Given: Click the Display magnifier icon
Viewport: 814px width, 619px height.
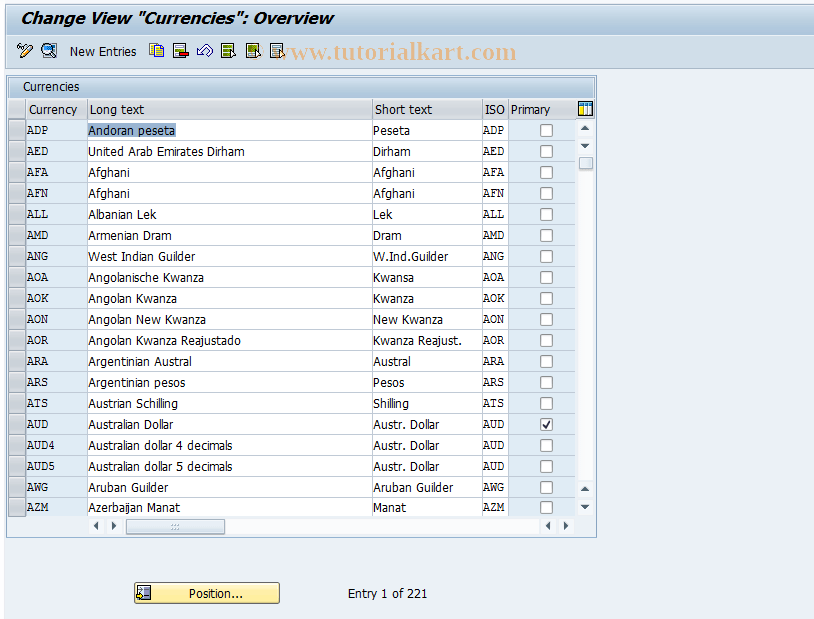Looking at the screenshot, I should 48,51.
